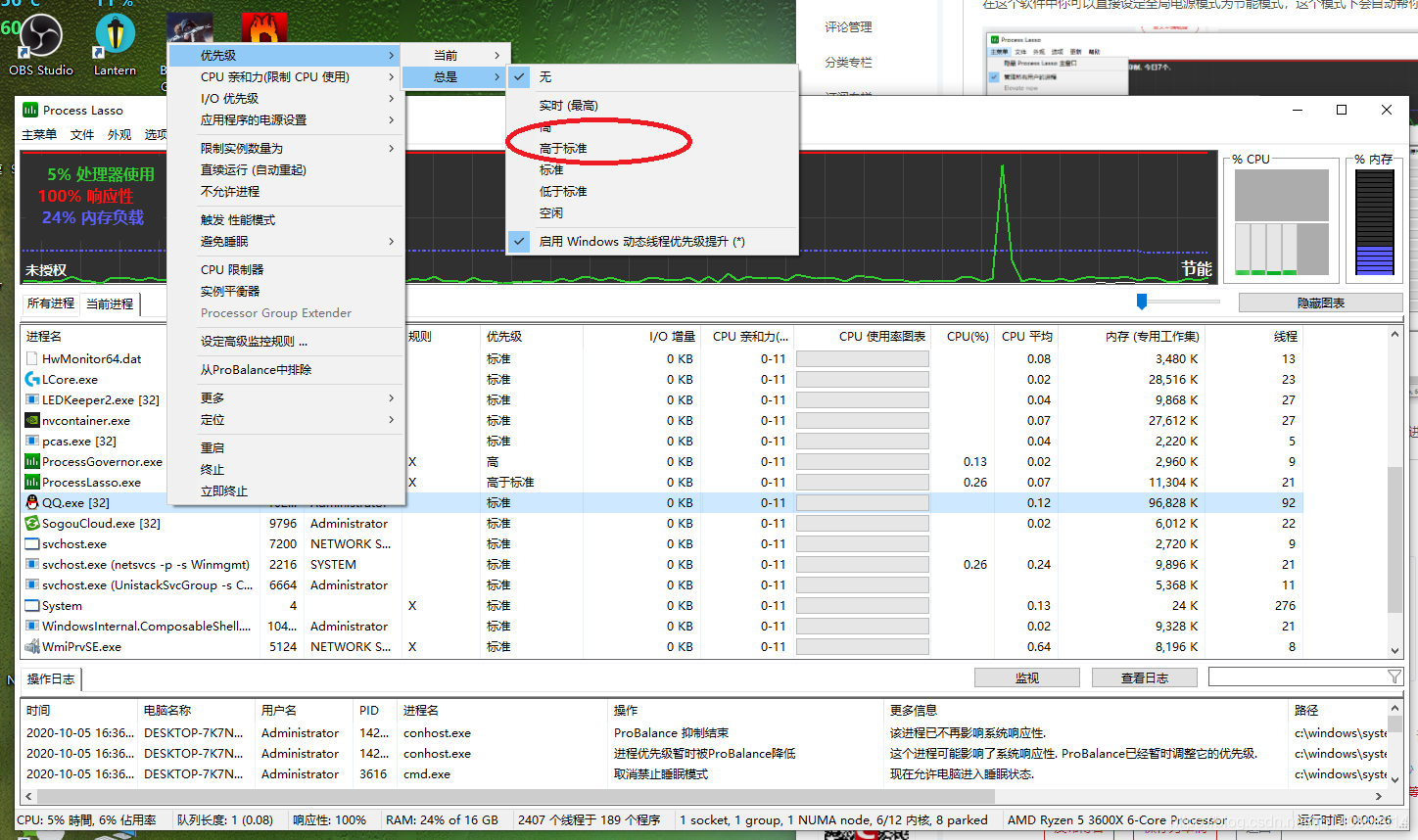Switch to the 当前进程 tab
Image resolution: width=1418 pixels, height=840 pixels.
coord(110,304)
